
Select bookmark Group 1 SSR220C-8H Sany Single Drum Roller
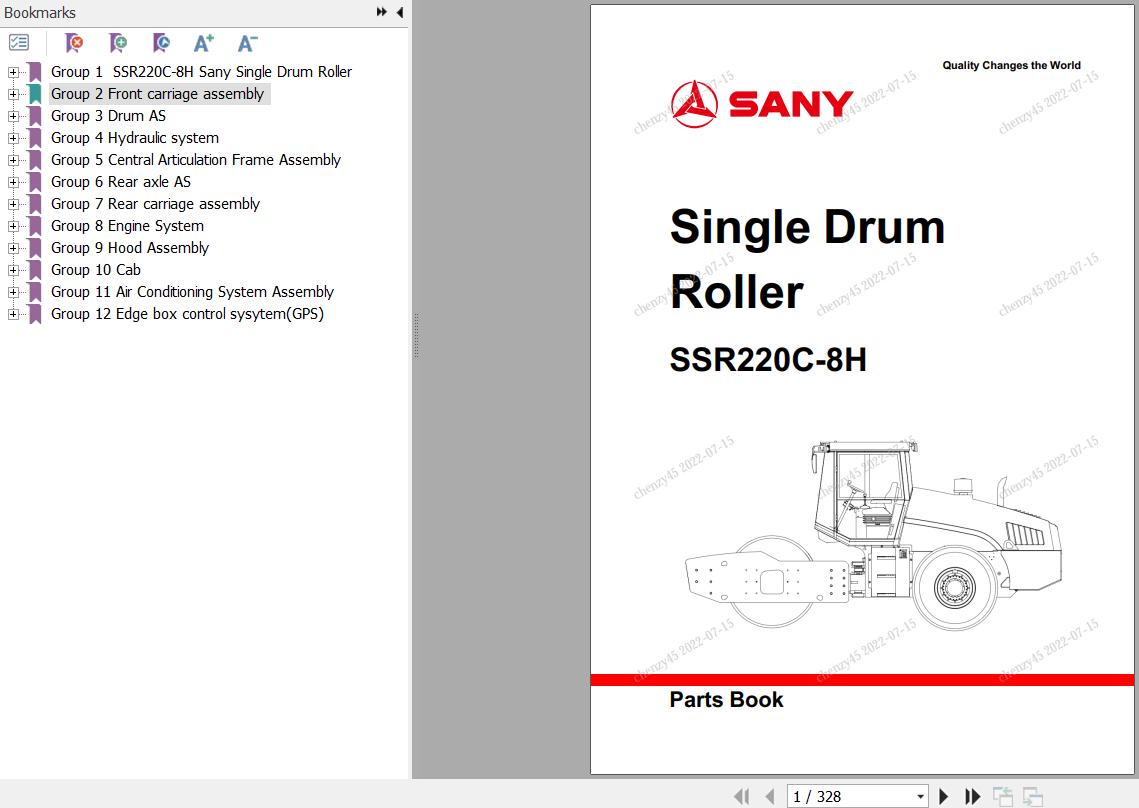pyautogui.click(x=201, y=72)
